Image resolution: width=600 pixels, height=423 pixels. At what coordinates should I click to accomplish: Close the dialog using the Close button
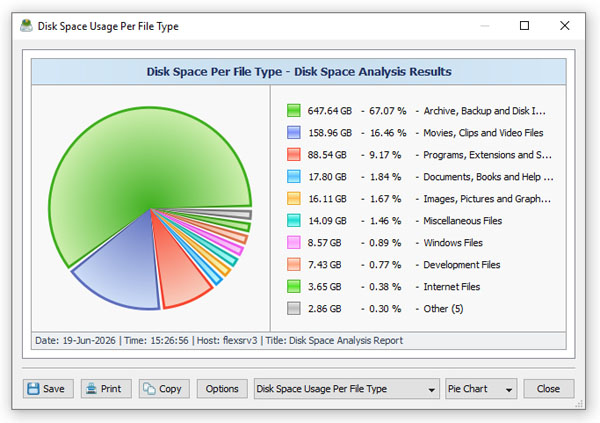coord(548,389)
